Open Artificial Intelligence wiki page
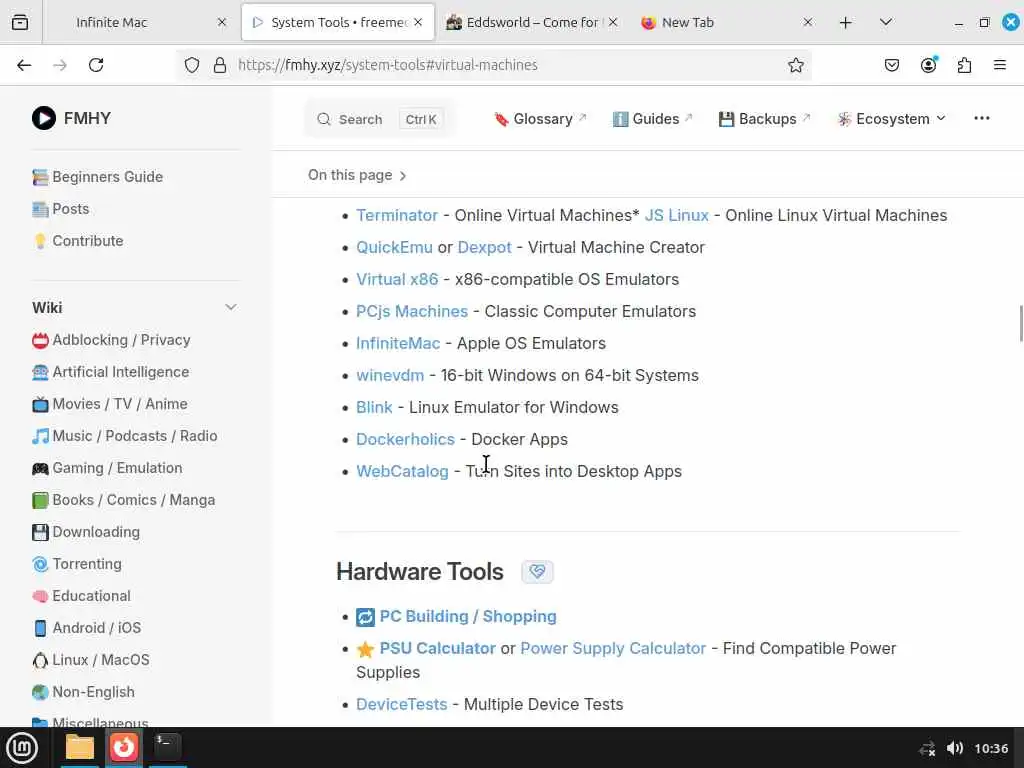This screenshot has height=768, width=1024. coord(110,372)
